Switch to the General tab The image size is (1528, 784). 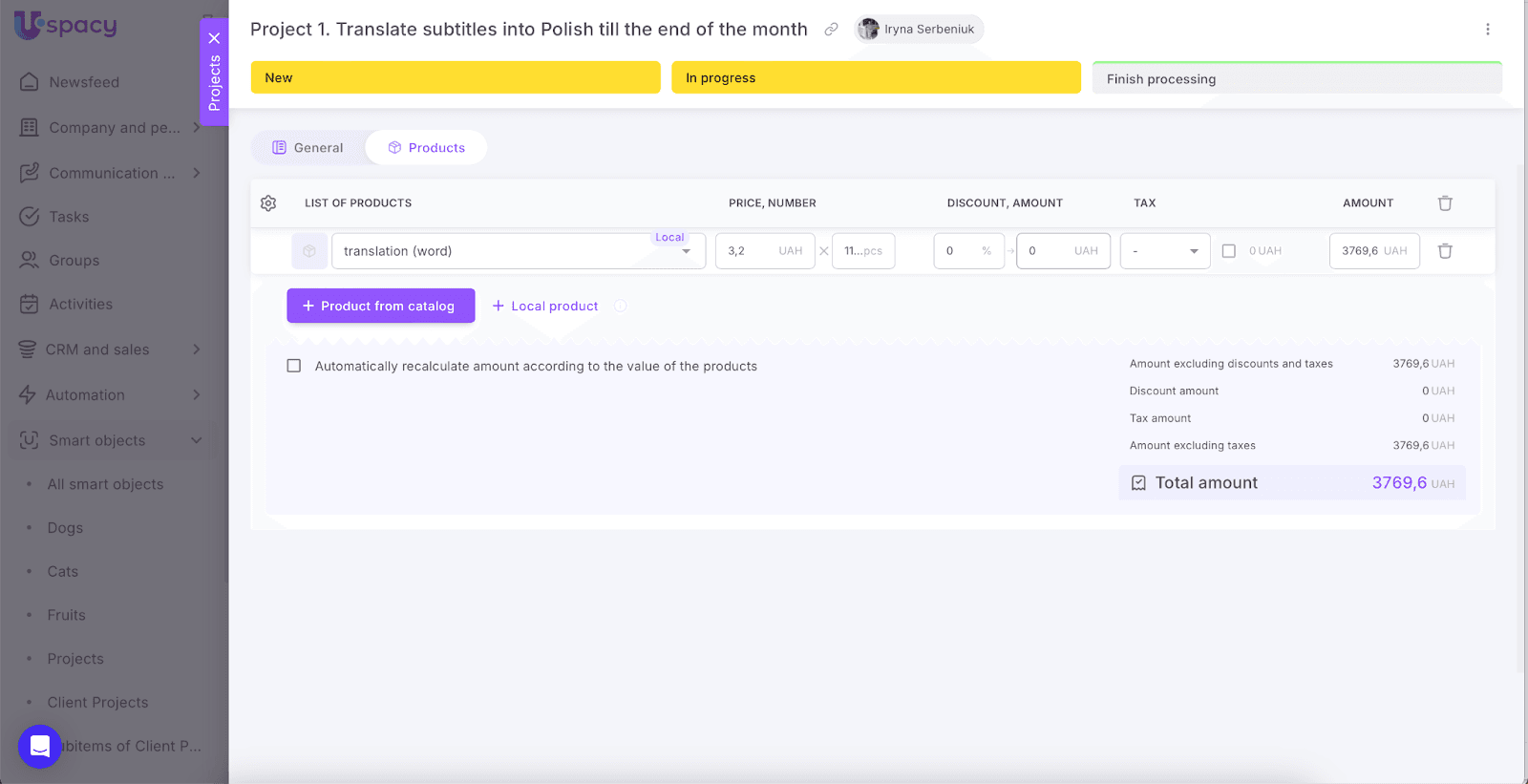[x=308, y=148]
